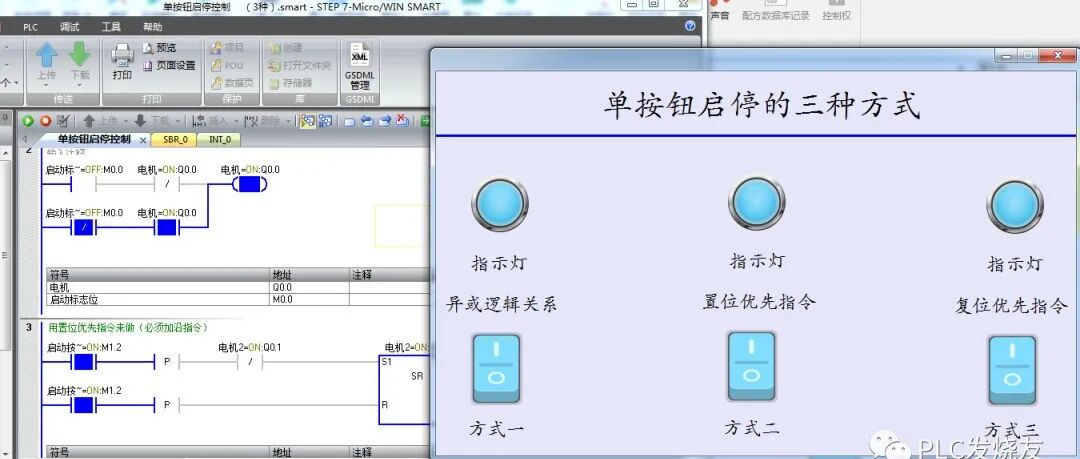Click network 3 comment 用置位优先指令来做

(x=129, y=327)
